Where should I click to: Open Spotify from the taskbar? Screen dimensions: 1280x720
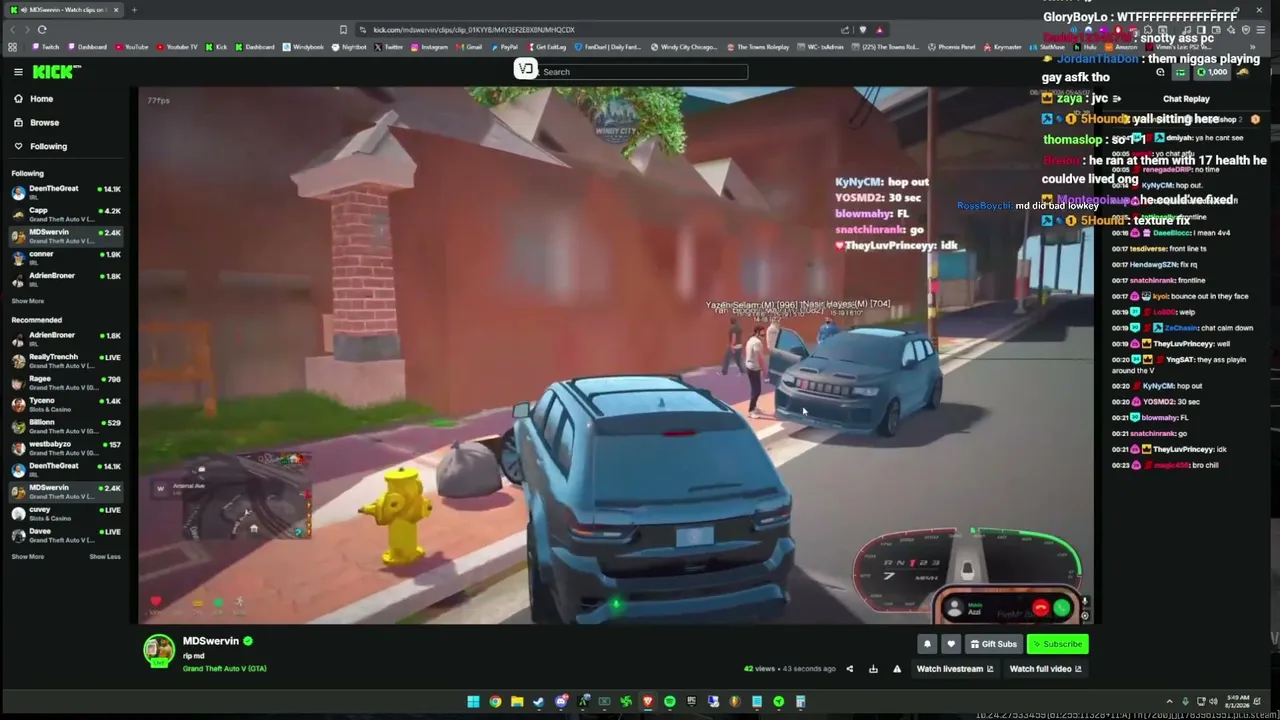(670, 702)
